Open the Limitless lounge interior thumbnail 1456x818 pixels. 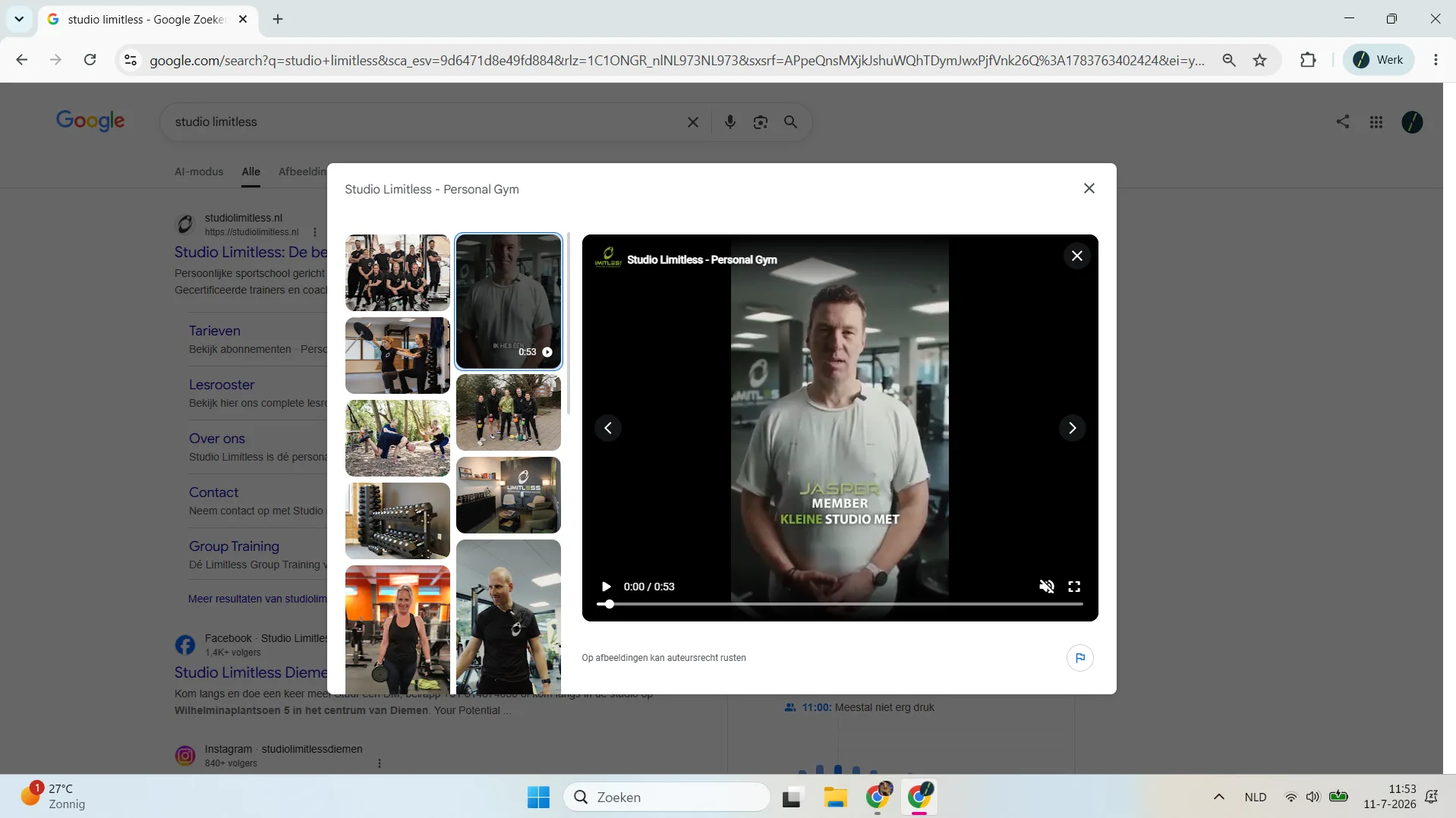tap(509, 495)
